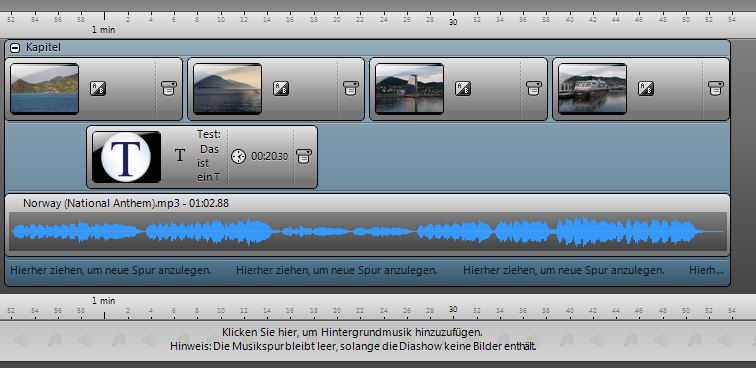Open the options icon of lighthouse clip
This screenshot has height=368, width=756.
click(534, 88)
